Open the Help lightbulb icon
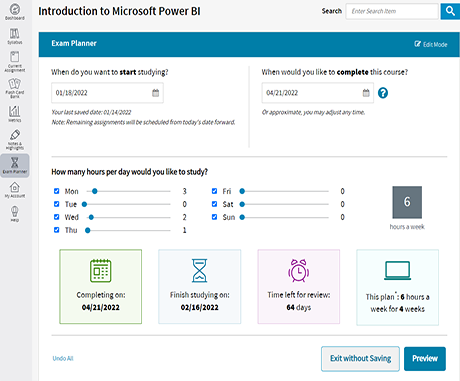This screenshot has height=381, width=460. [15, 214]
